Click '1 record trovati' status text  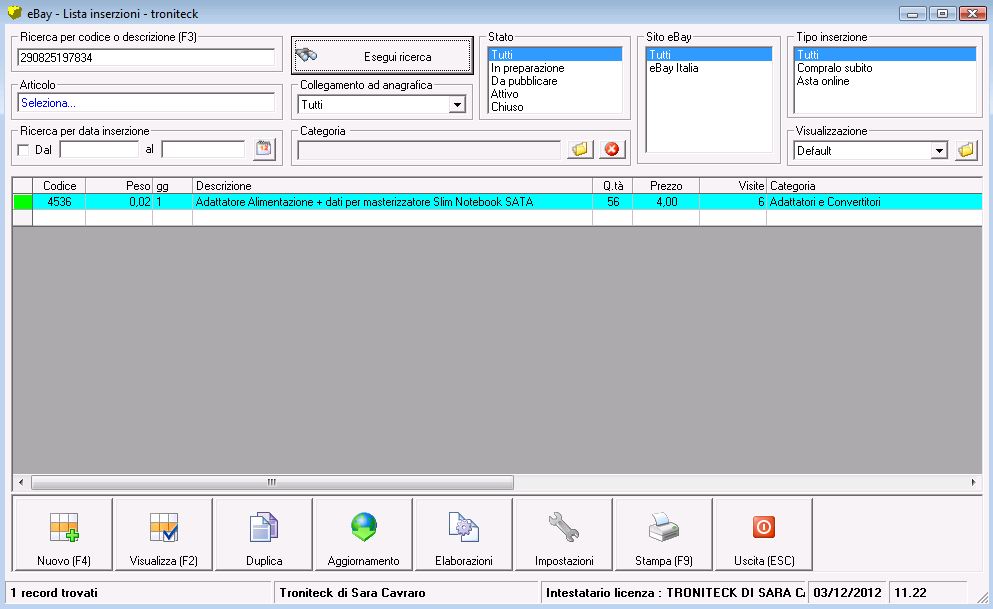(x=54, y=593)
